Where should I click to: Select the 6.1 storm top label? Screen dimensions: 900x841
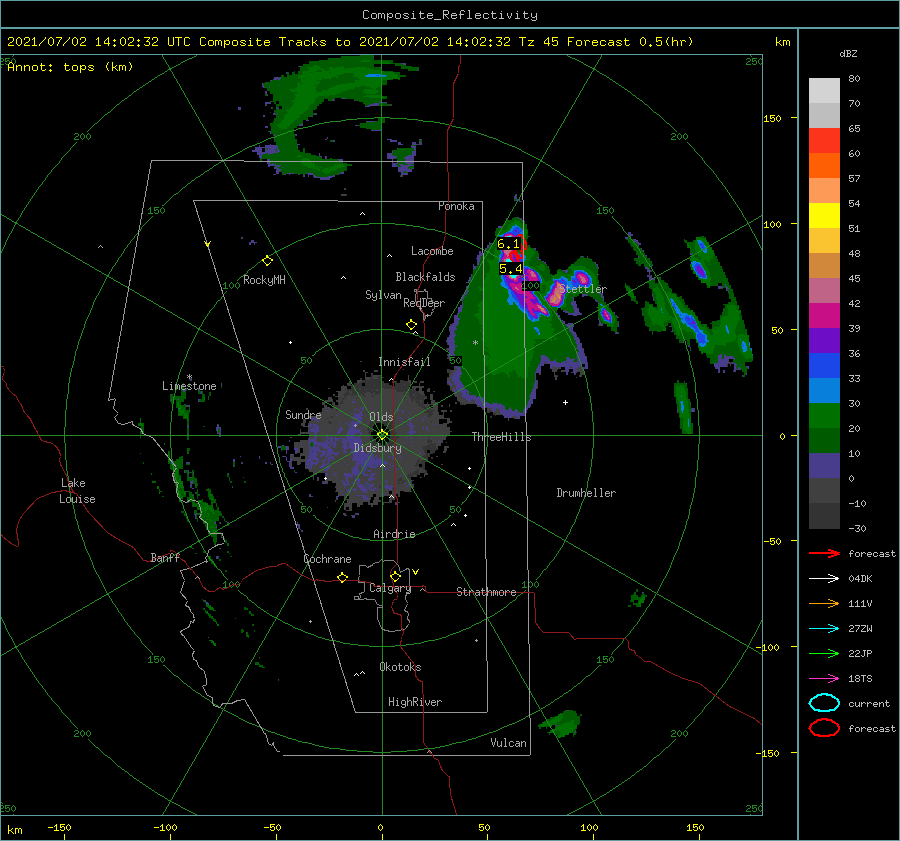coord(509,244)
